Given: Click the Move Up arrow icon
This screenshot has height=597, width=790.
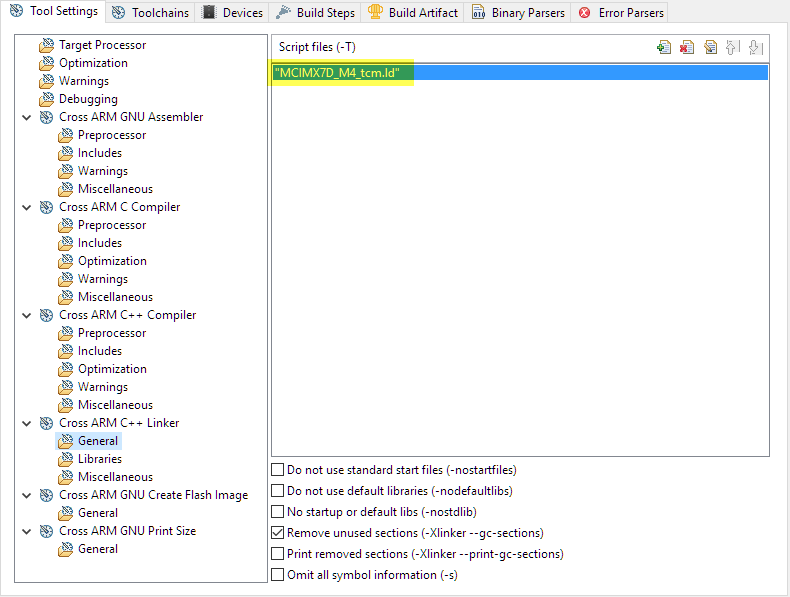Looking at the screenshot, I should coord(732,47).
